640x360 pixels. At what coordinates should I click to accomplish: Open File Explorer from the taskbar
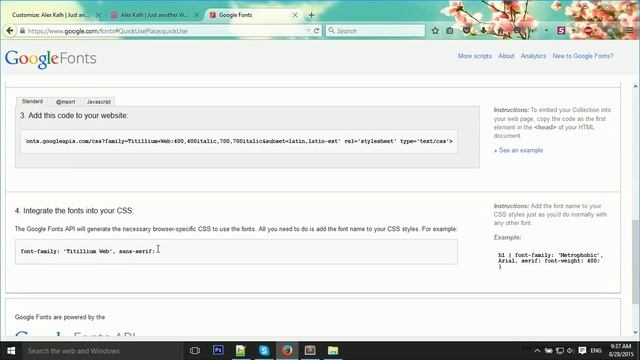tap(333, 350)
